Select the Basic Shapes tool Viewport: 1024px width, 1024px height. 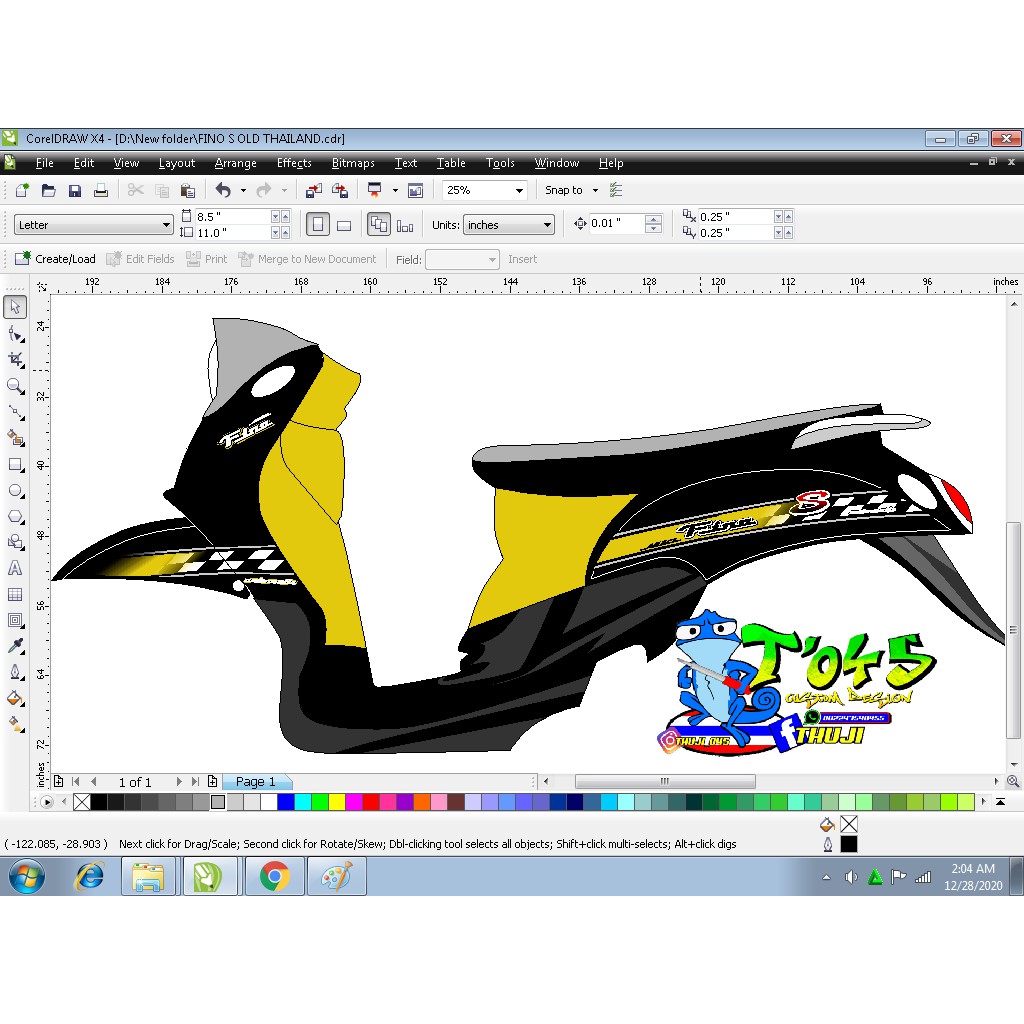click(x=15, y=542)
